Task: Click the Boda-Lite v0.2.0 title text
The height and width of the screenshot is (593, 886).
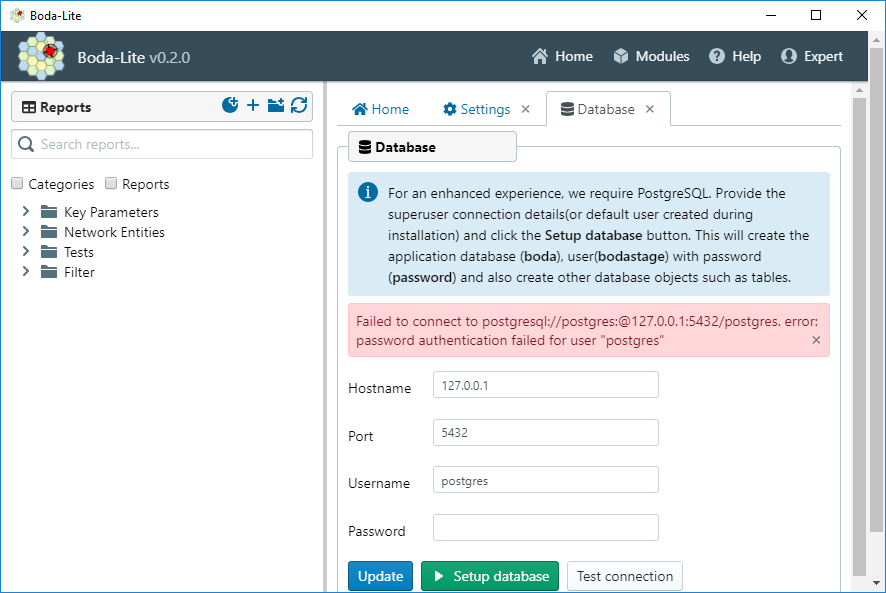Action: coord(133,57)
